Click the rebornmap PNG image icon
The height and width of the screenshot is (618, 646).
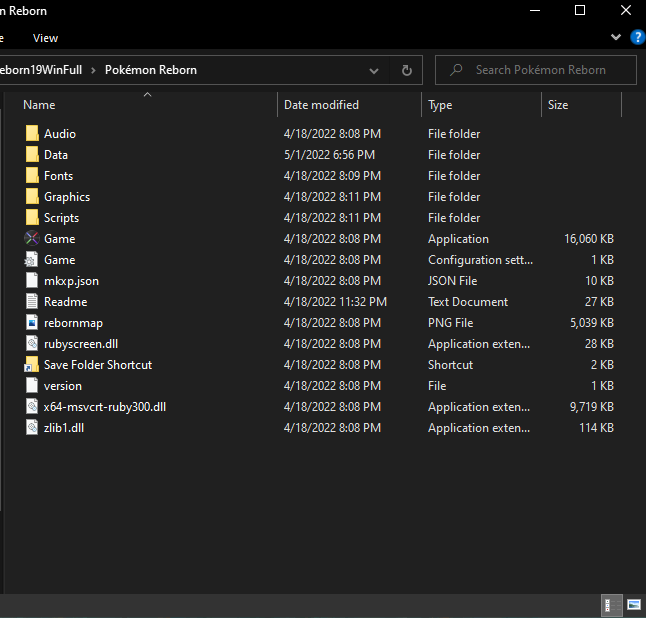tap(32, 323)
